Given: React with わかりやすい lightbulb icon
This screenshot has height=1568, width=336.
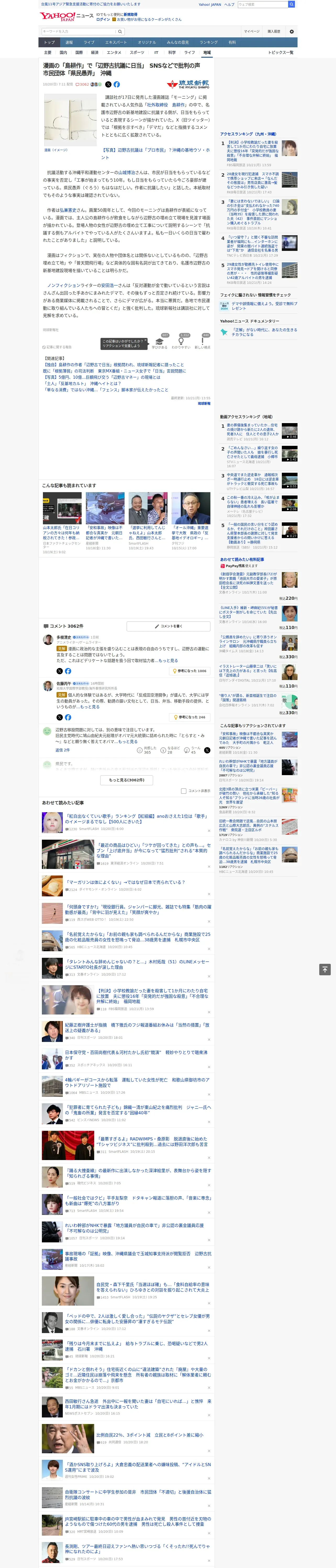Looking at the screenshot, I should (181, 342).
